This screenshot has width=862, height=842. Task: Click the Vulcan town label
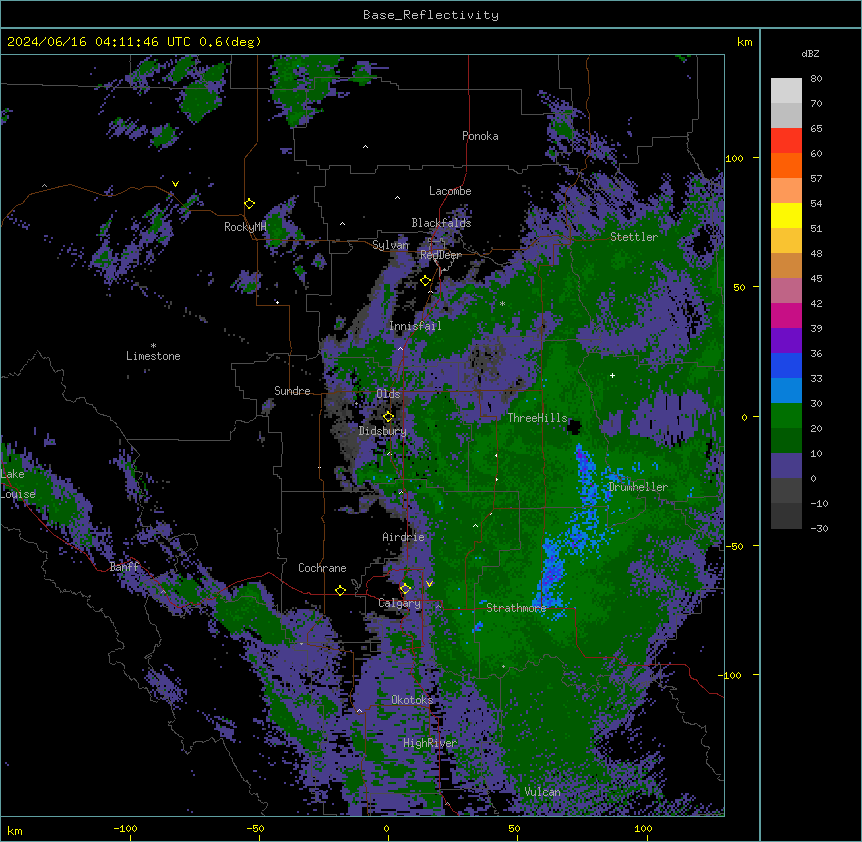click(x=542, y=792)
